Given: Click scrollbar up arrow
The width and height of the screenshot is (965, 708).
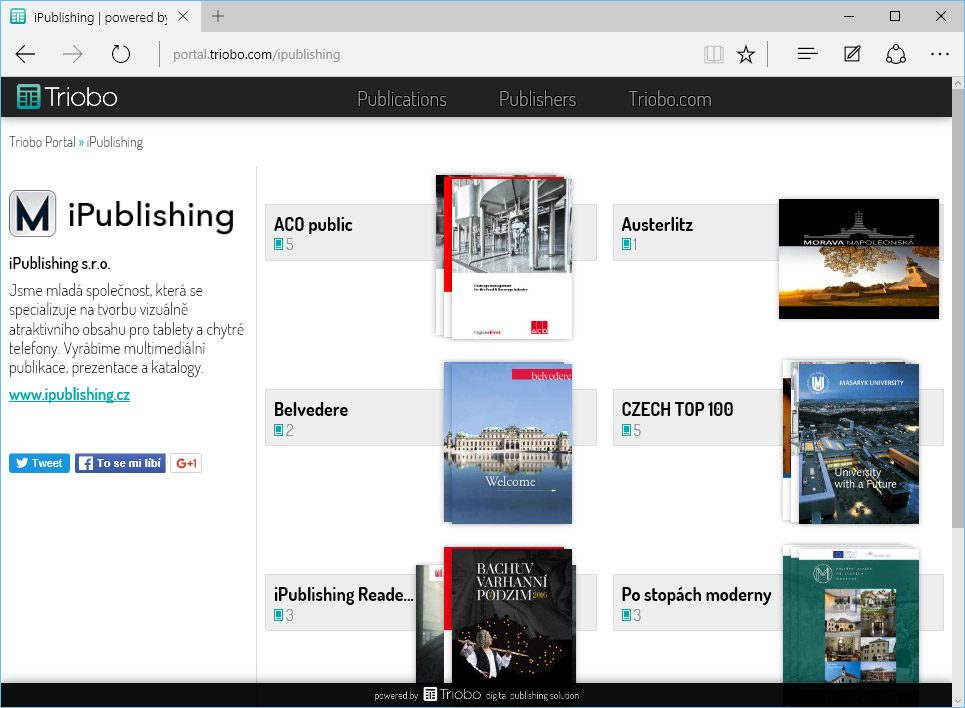Looking at the screenshot, I should click(958, 82).
